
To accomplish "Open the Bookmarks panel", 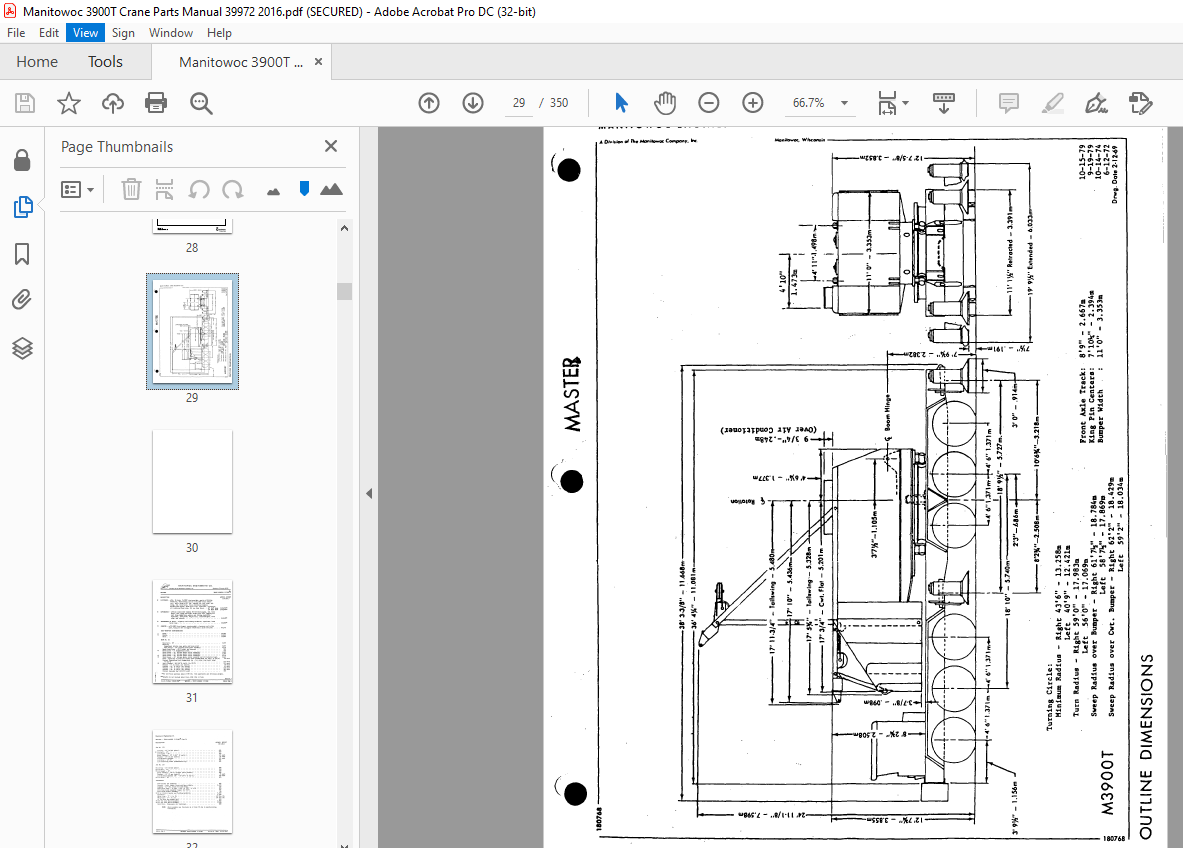I will [x=22, y=254].
